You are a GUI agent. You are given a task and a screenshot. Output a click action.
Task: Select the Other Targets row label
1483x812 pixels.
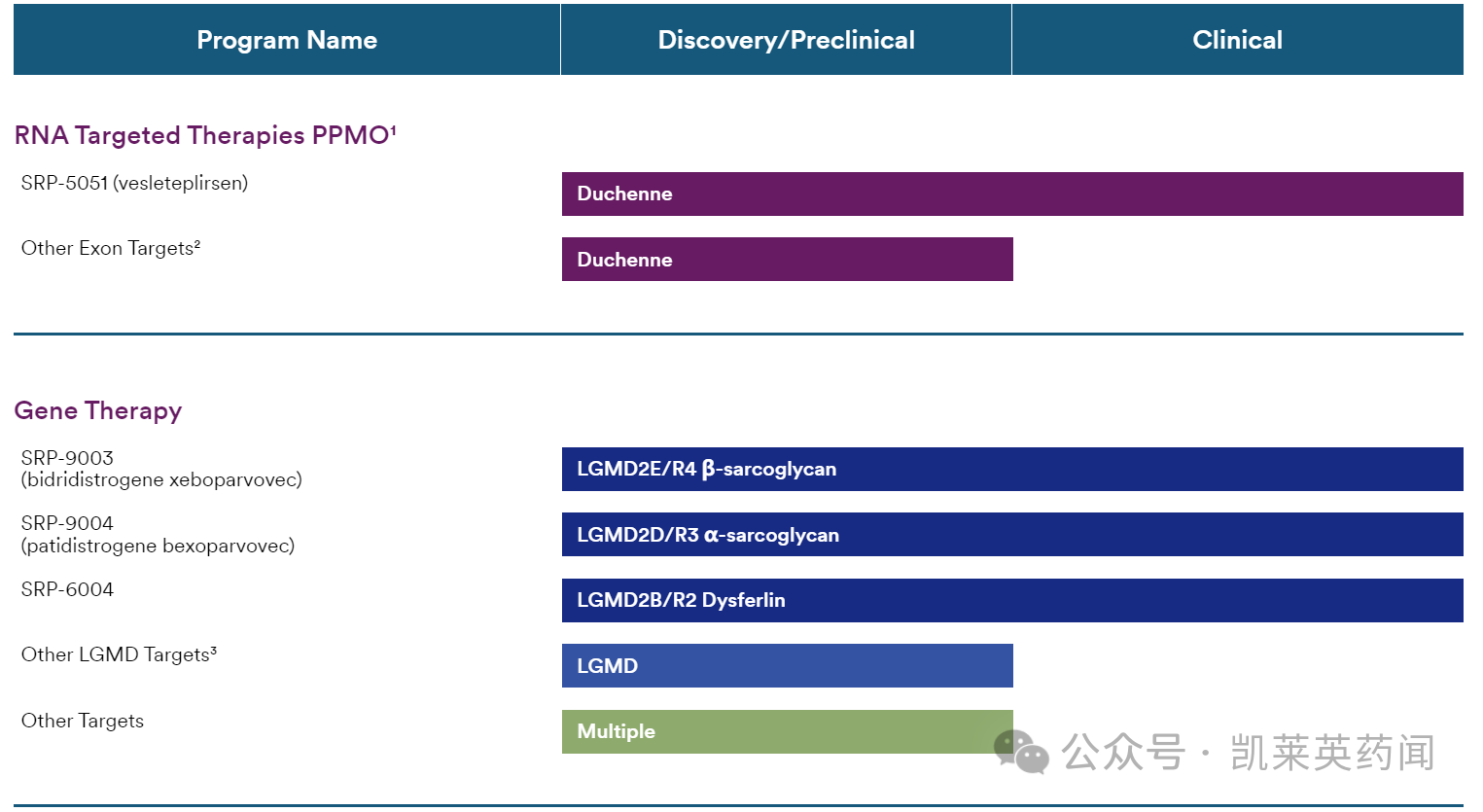[x=83, y=721]
